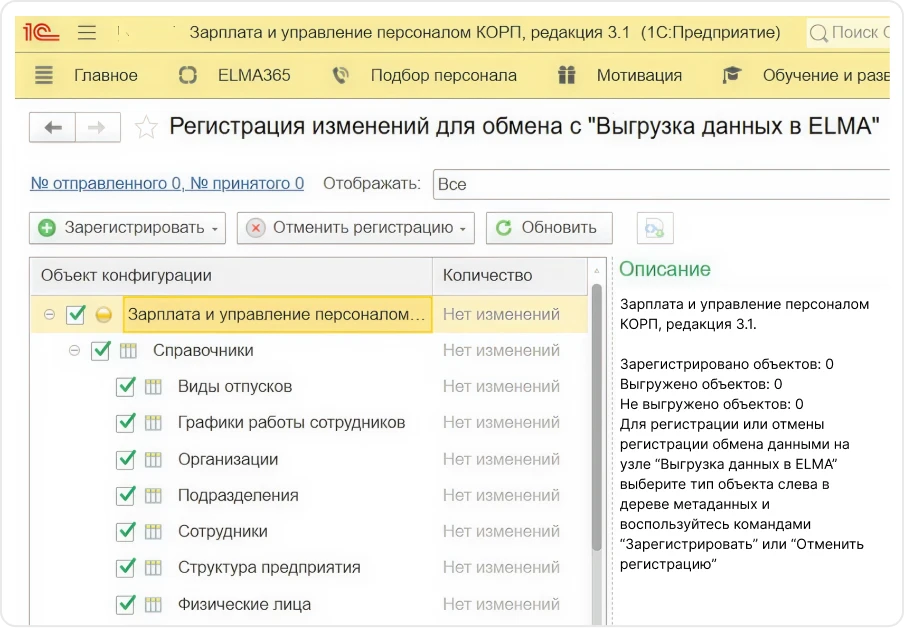
Task: Click the Обновить button
Action: pyautogui.click(x=547, y=228)
